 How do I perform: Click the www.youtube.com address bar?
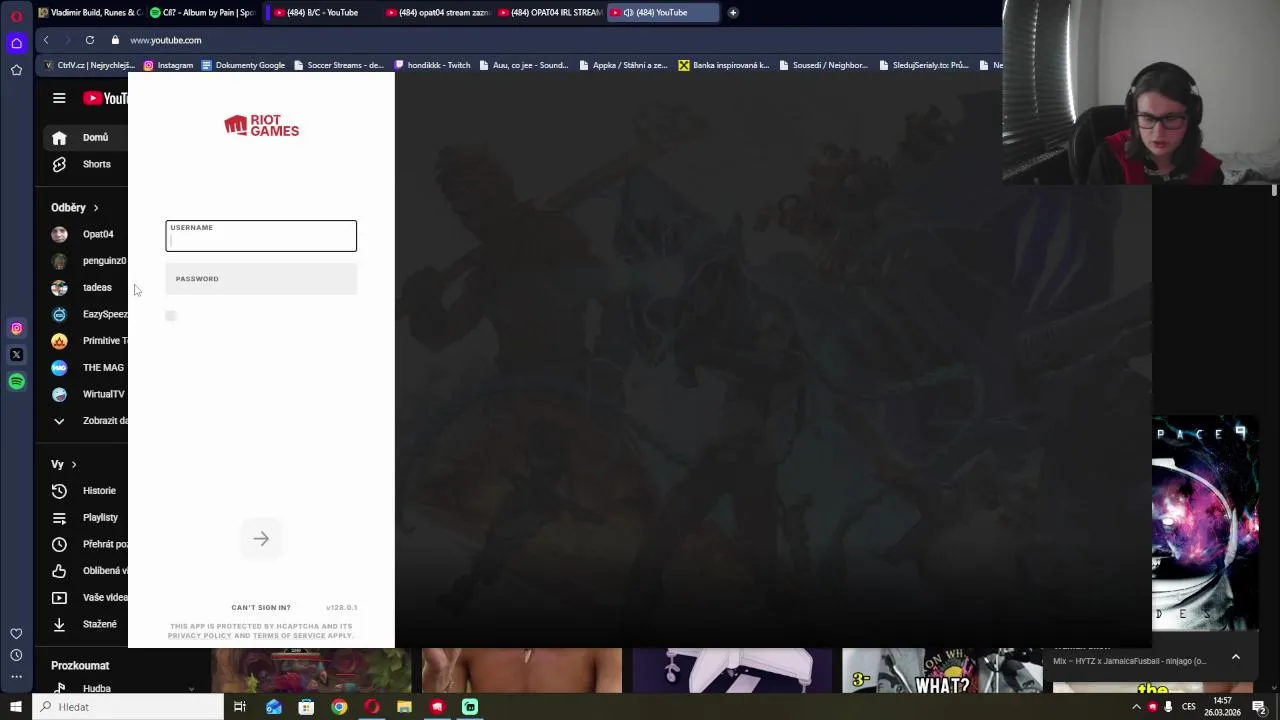(x=166, y=40)
